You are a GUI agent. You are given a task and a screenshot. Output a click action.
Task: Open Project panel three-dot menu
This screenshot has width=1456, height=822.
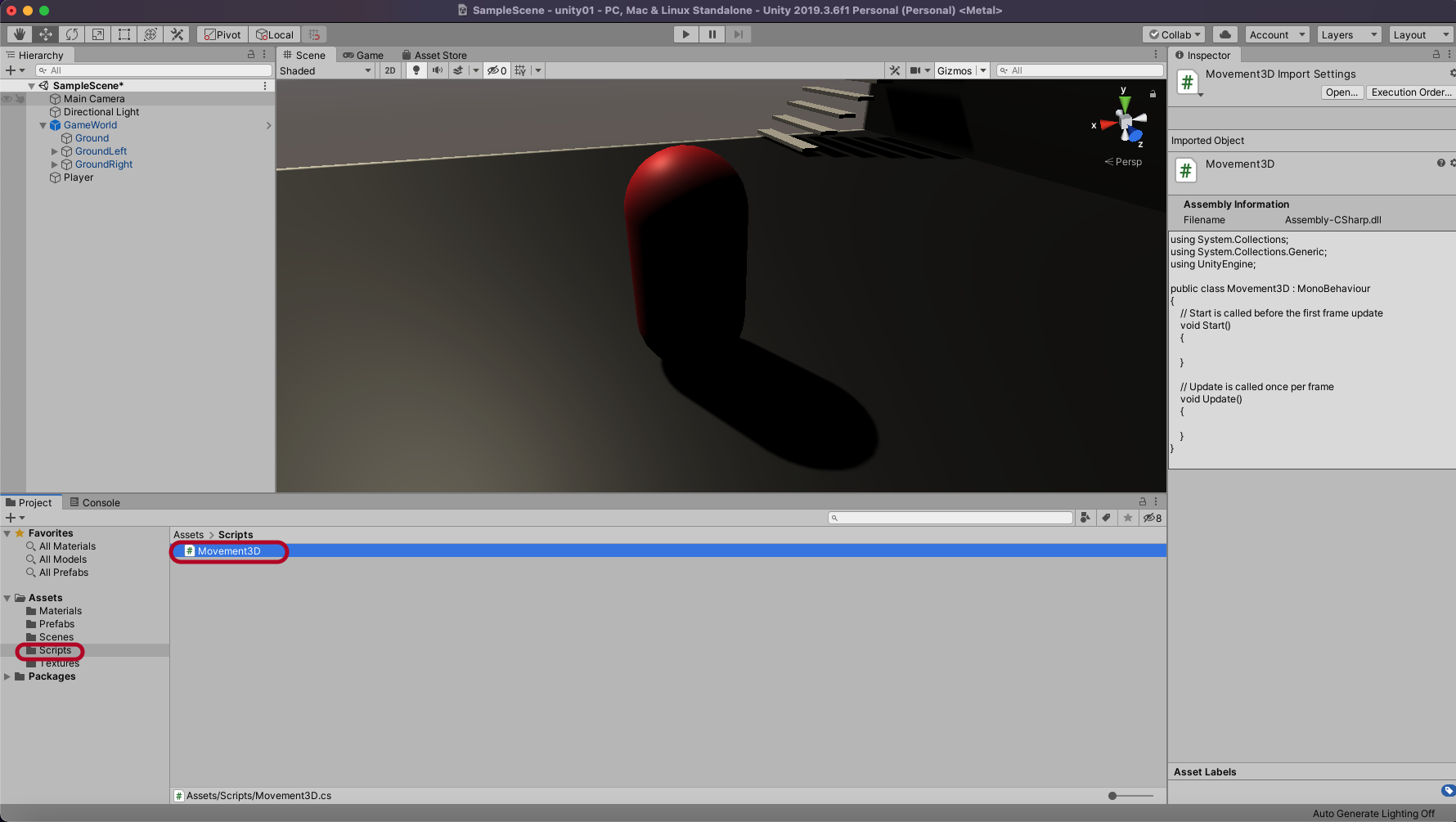(1156, 501)
